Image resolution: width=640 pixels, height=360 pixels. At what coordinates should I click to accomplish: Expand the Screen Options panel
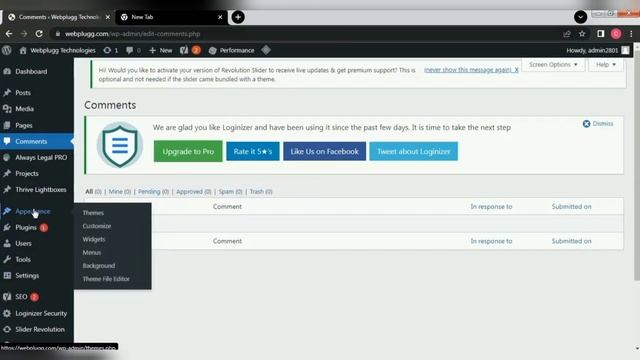click(553, 64)
